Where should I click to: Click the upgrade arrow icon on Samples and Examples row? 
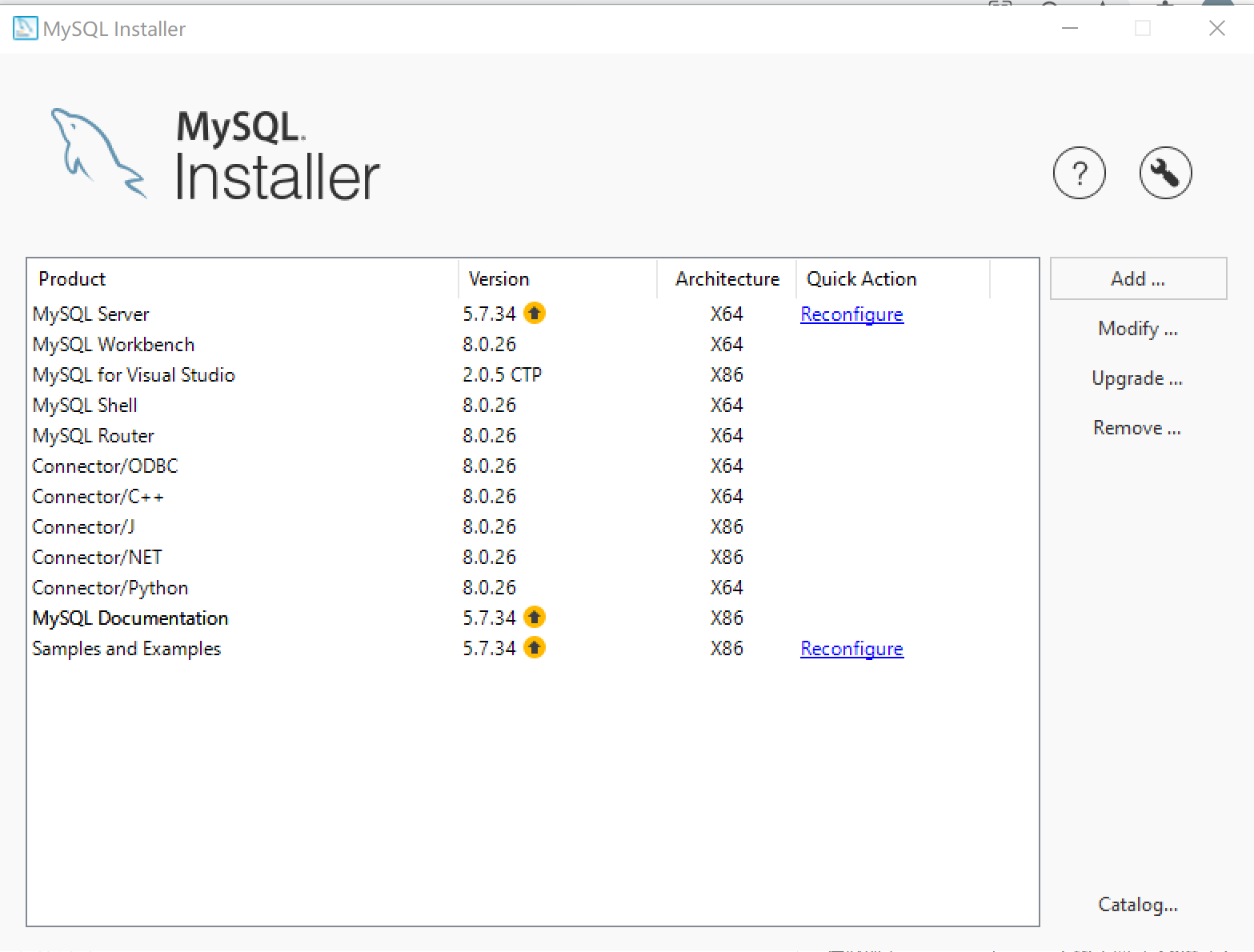(535, 648)
